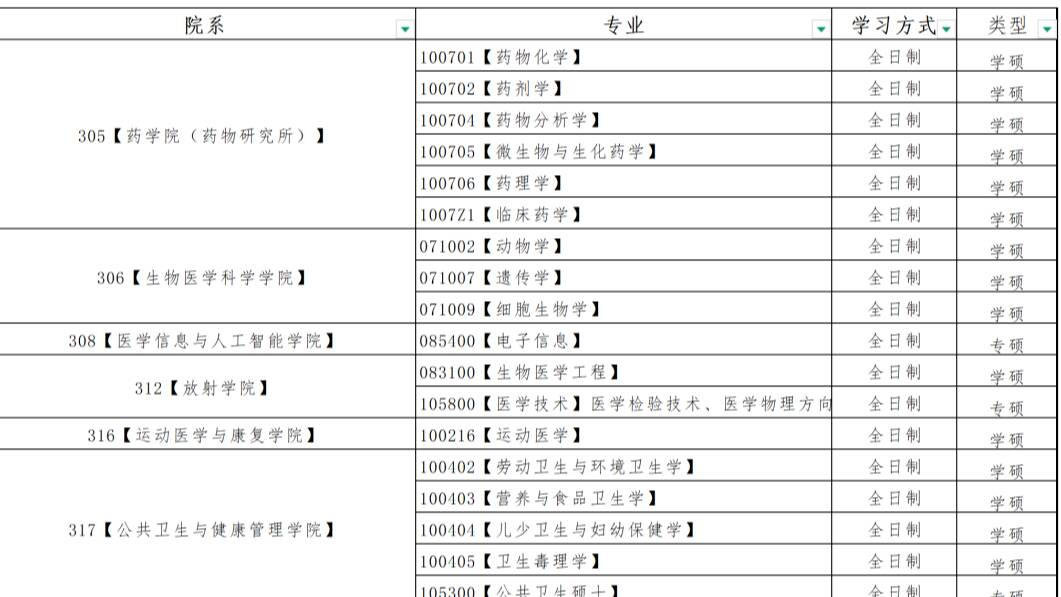Image resolution: width=1061 pixels, height=597 pixels.
Task: Click 全日制 in the 遗传学 row
Action: click(x=894, y=277)
